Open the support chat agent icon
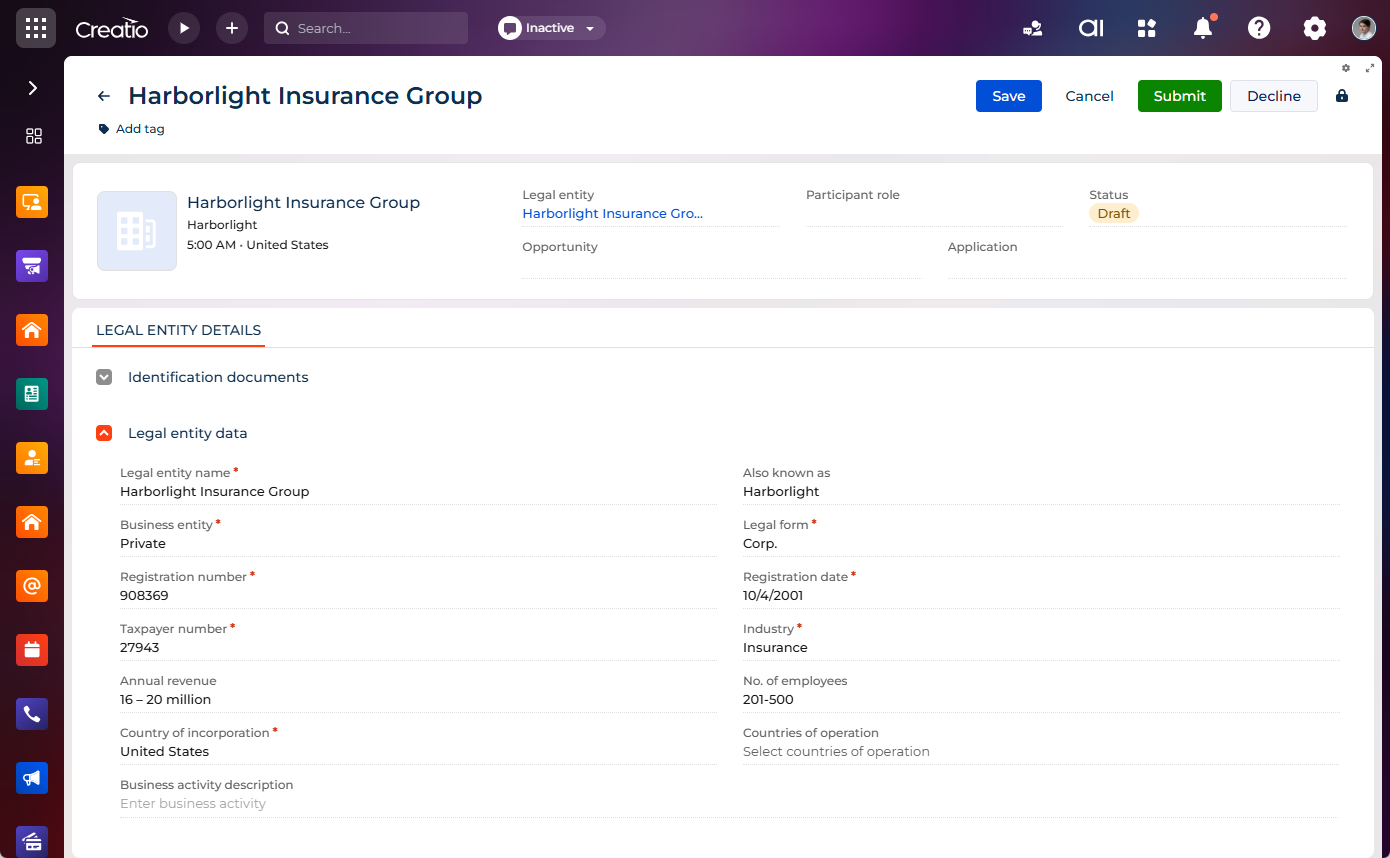1390x858 pixels. point(1033,28)
